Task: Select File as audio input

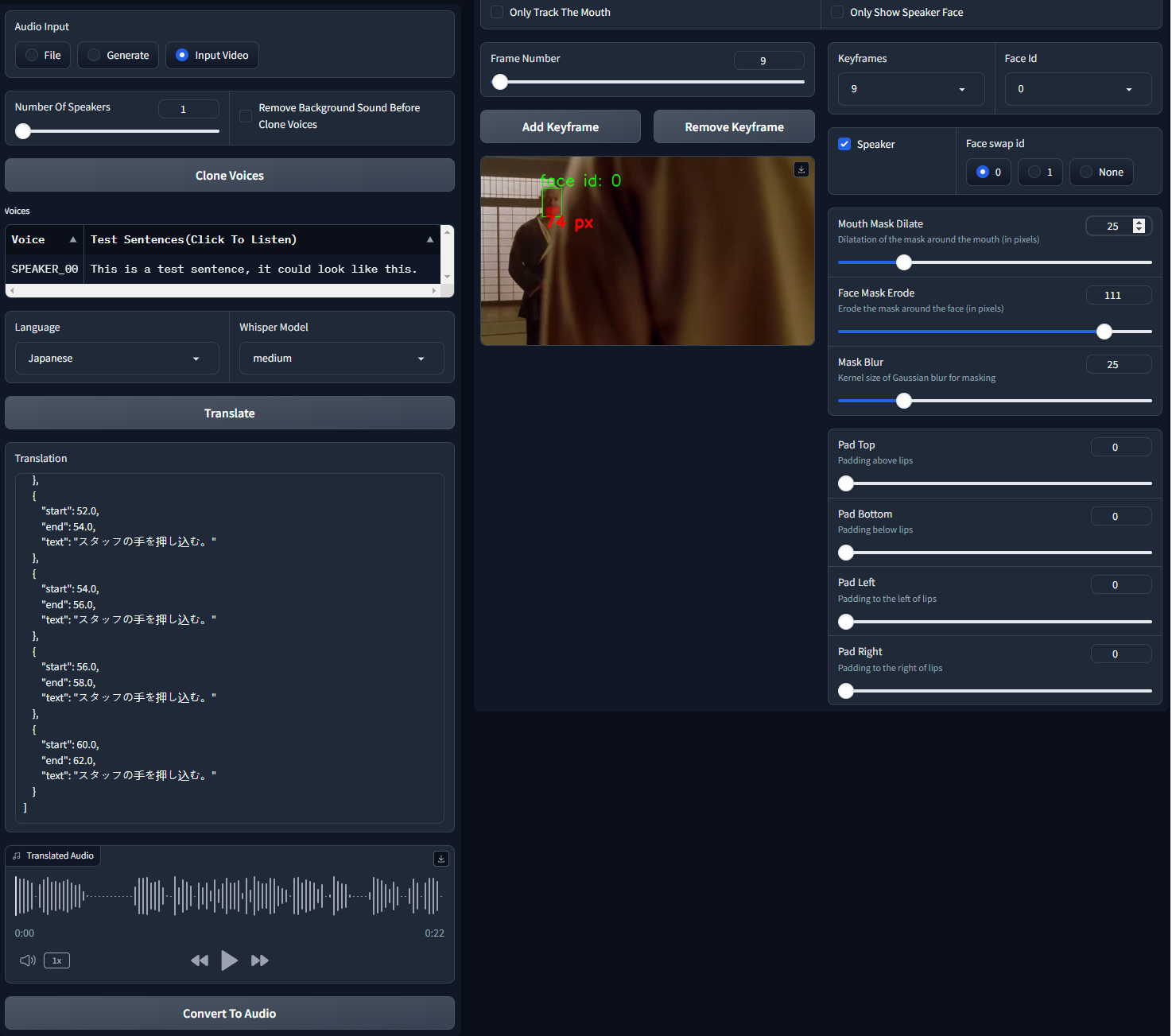Action: 32,55
